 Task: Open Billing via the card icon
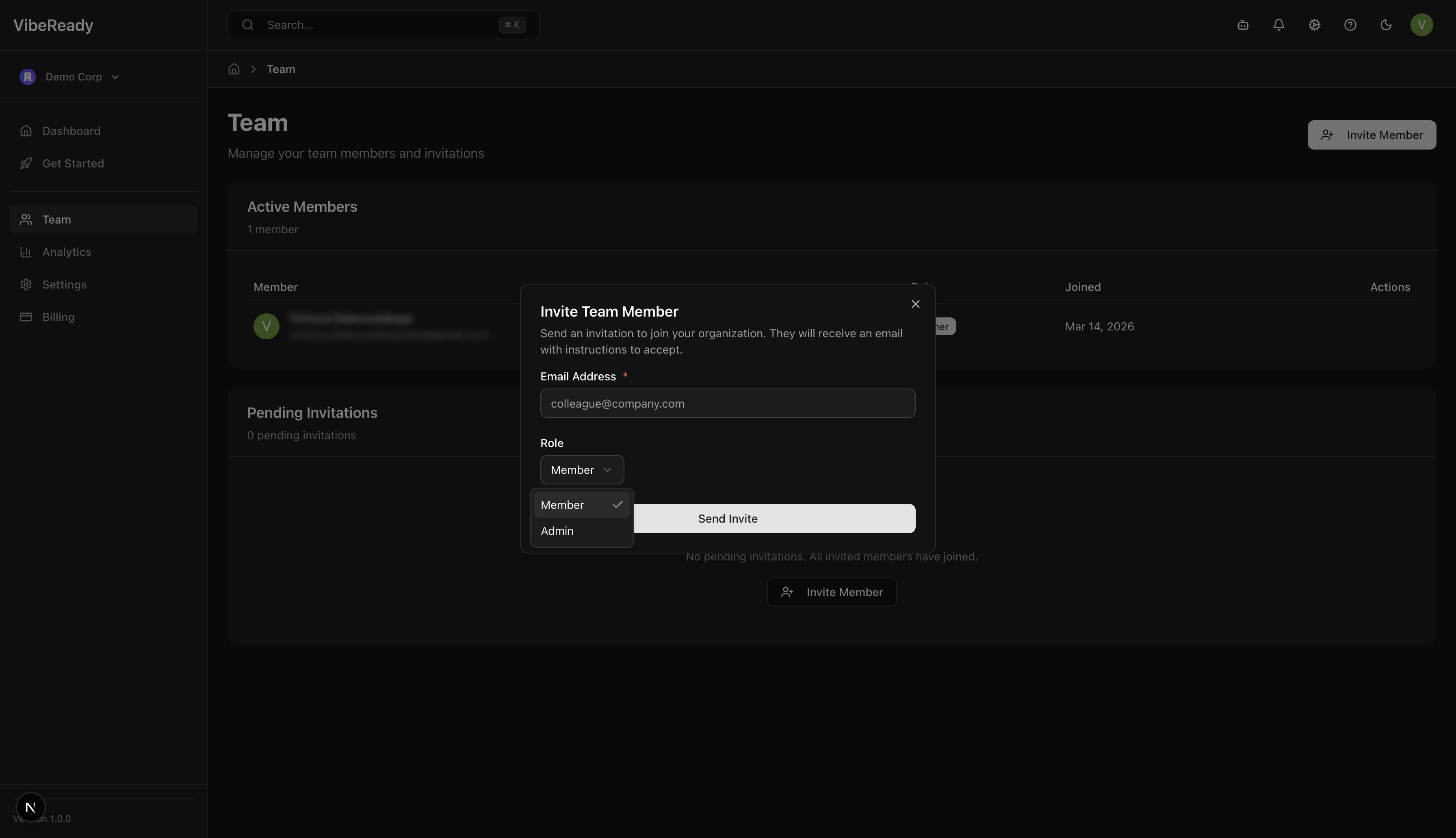click(x=26, y=317)
